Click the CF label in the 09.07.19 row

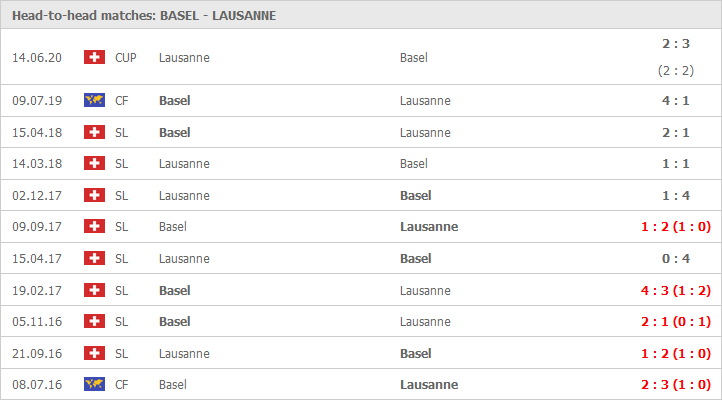[x=122, y=100]
